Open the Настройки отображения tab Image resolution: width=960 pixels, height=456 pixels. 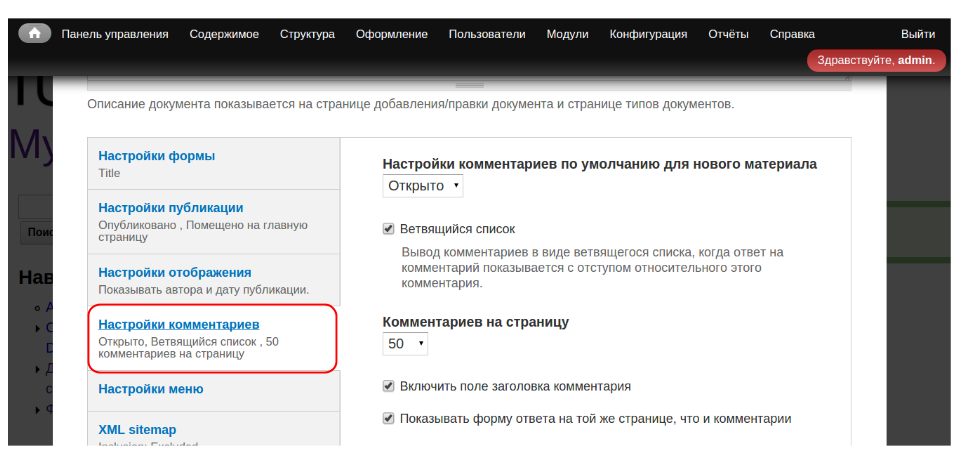(175, 272)
